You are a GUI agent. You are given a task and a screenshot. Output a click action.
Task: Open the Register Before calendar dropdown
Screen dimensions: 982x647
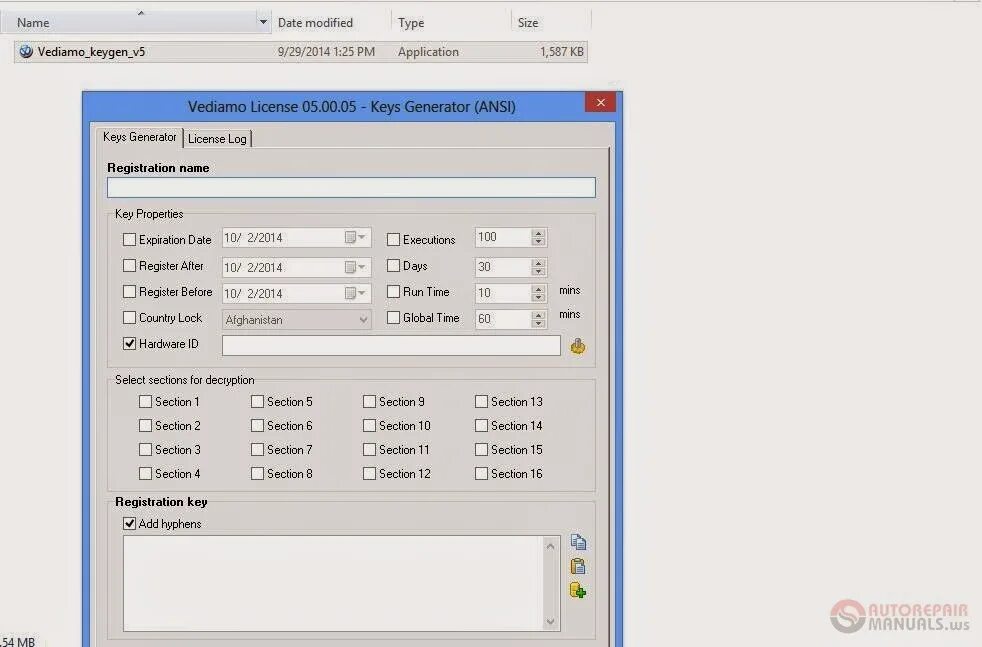[x=356, y=293]
